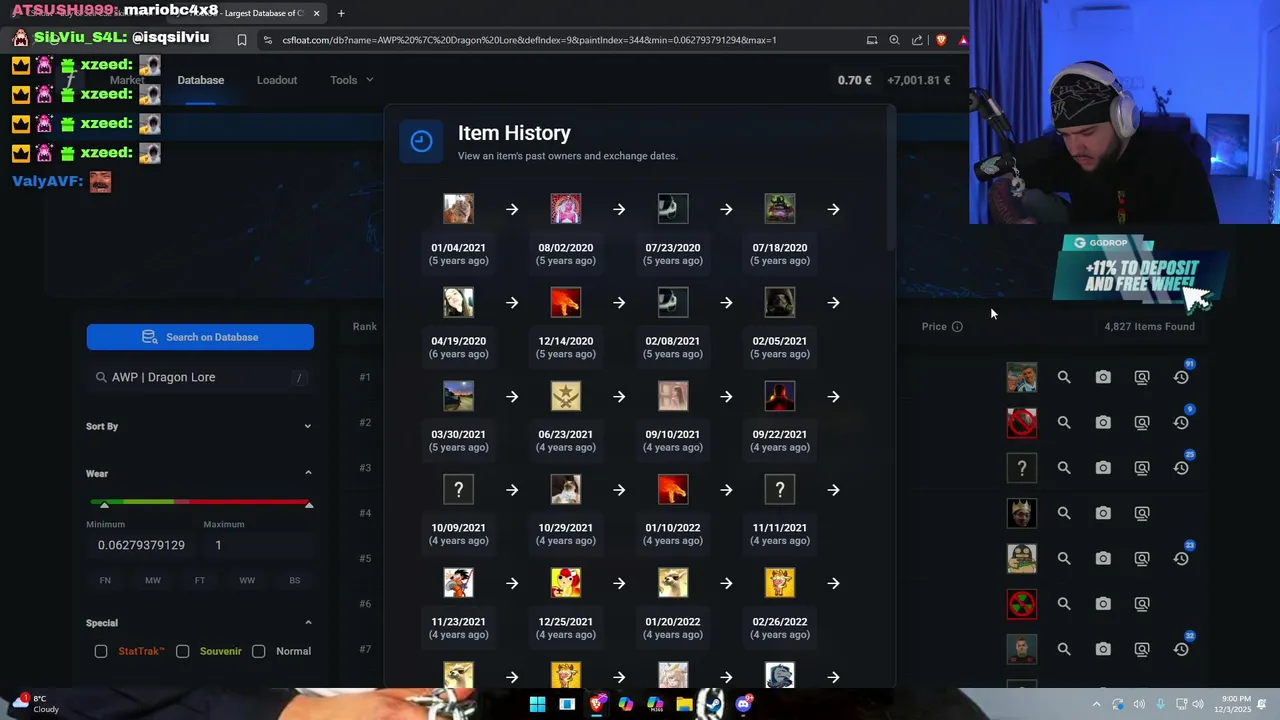Viewport: 1280px width, 720px height.
Task: Click the info icon next to Price
Action: point(957,327)
